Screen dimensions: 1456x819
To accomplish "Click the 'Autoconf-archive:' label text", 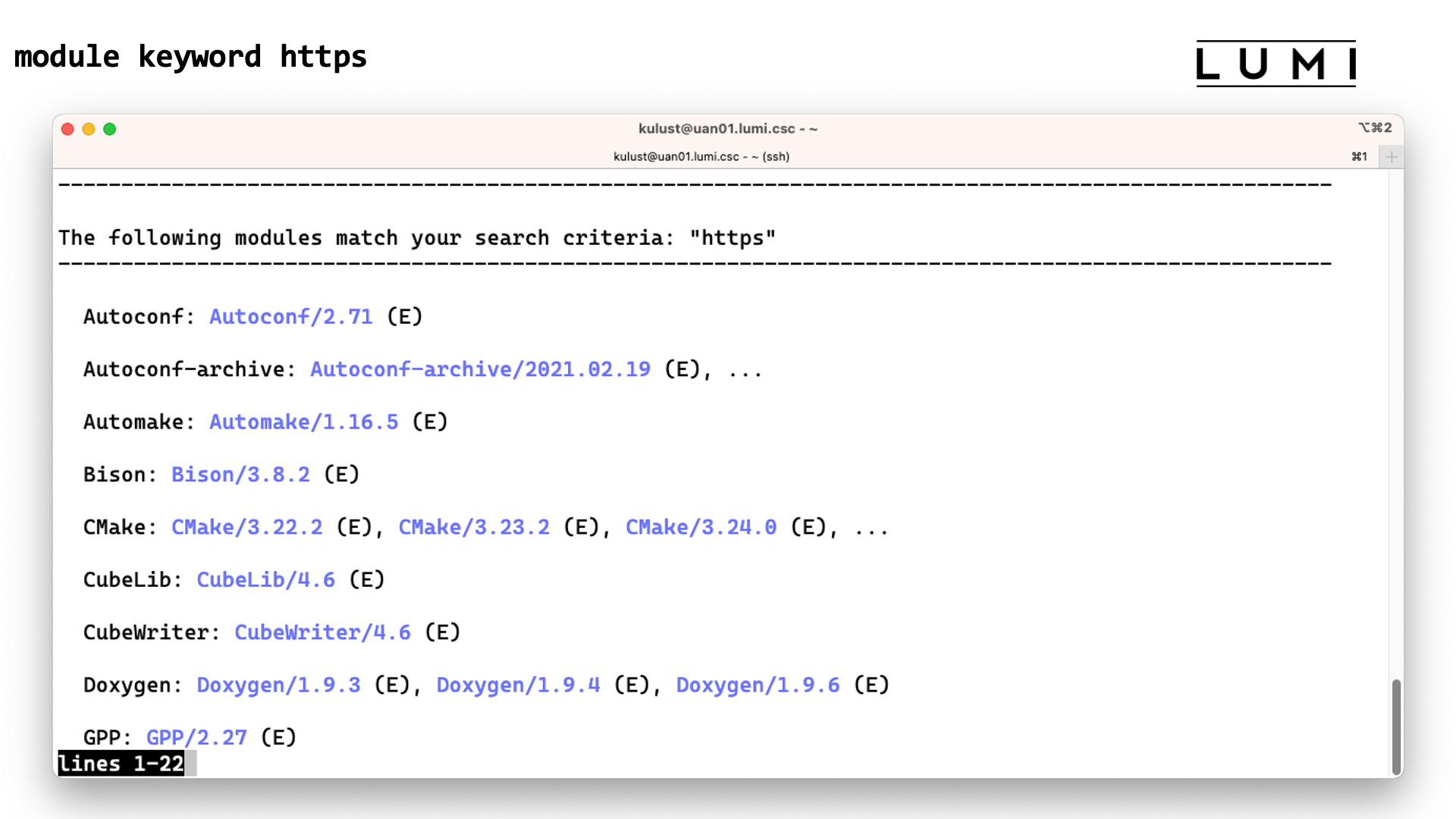I will [x=190, y=369].
